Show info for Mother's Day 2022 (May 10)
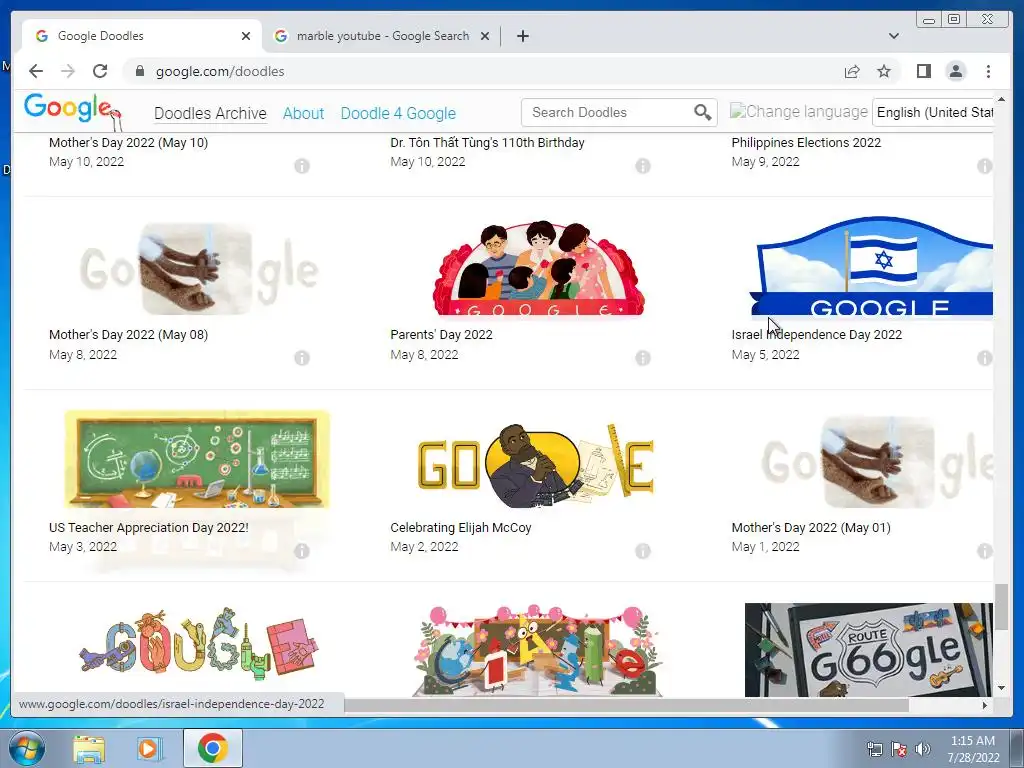 click(302, 166)
